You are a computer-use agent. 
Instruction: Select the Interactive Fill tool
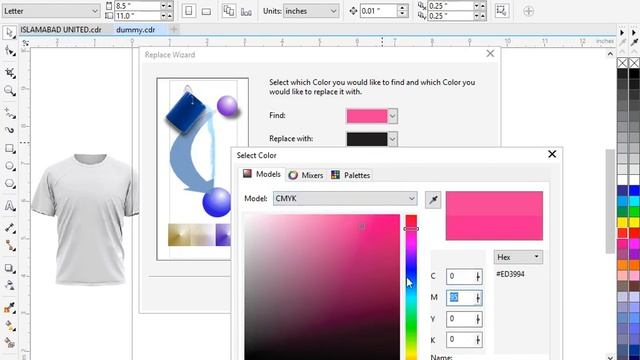[9, 325]
